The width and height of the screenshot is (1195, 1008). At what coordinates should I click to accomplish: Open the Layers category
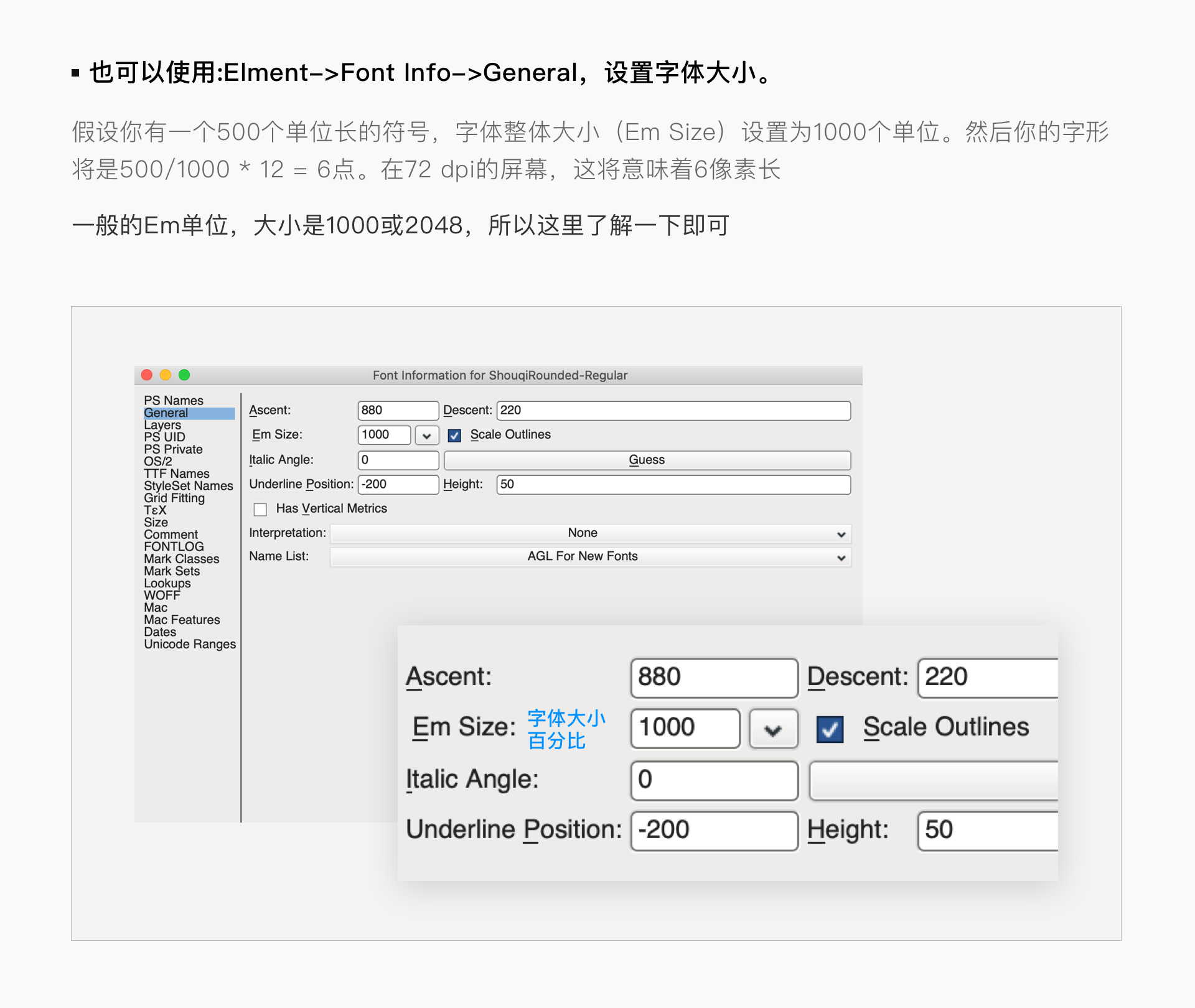[x=162, y=425]
